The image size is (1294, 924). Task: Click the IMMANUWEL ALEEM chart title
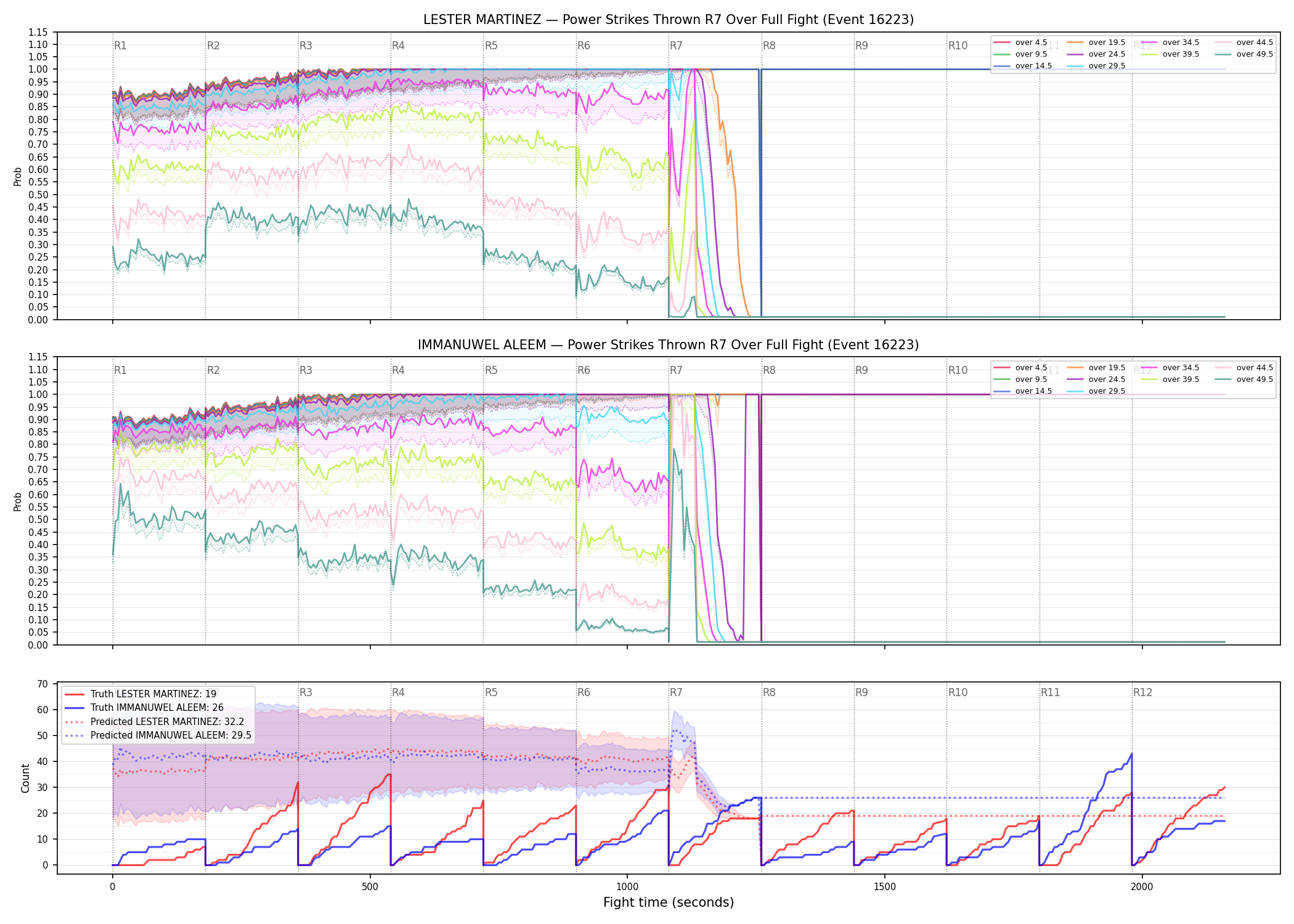[x=669, y=345]
